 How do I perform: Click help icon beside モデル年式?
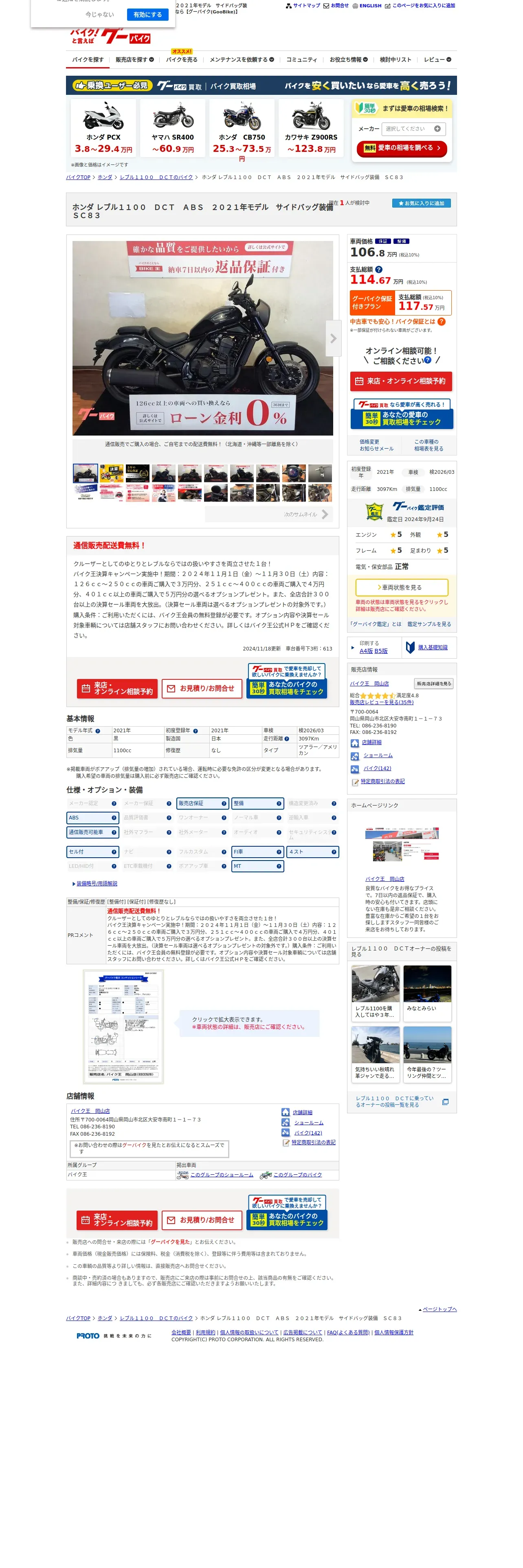97,731
